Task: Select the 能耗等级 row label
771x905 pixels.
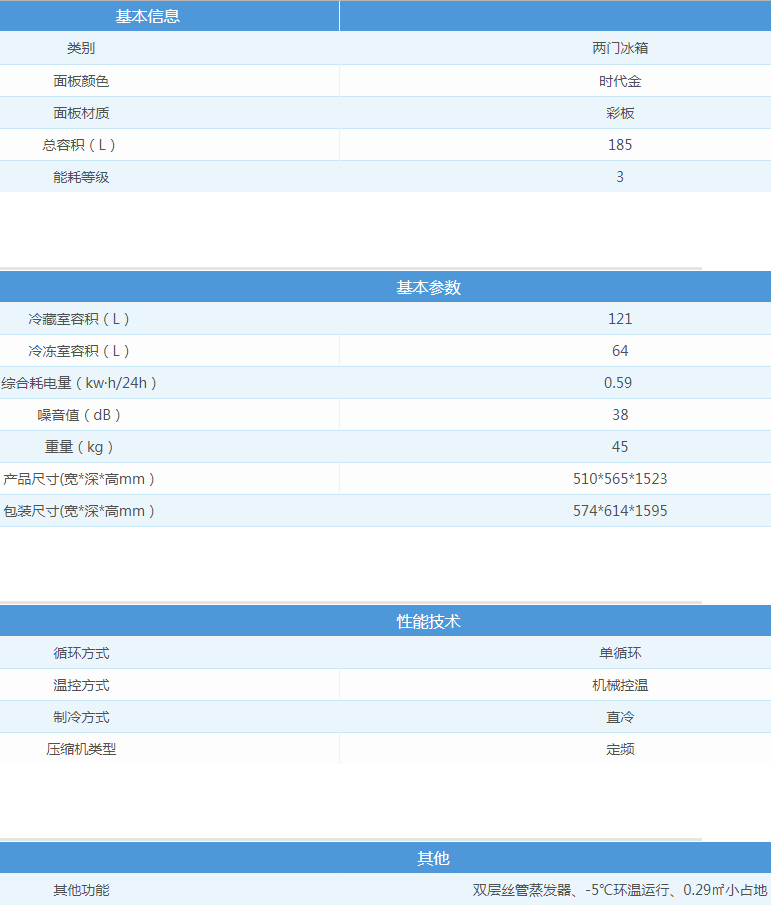Action: 81,177
